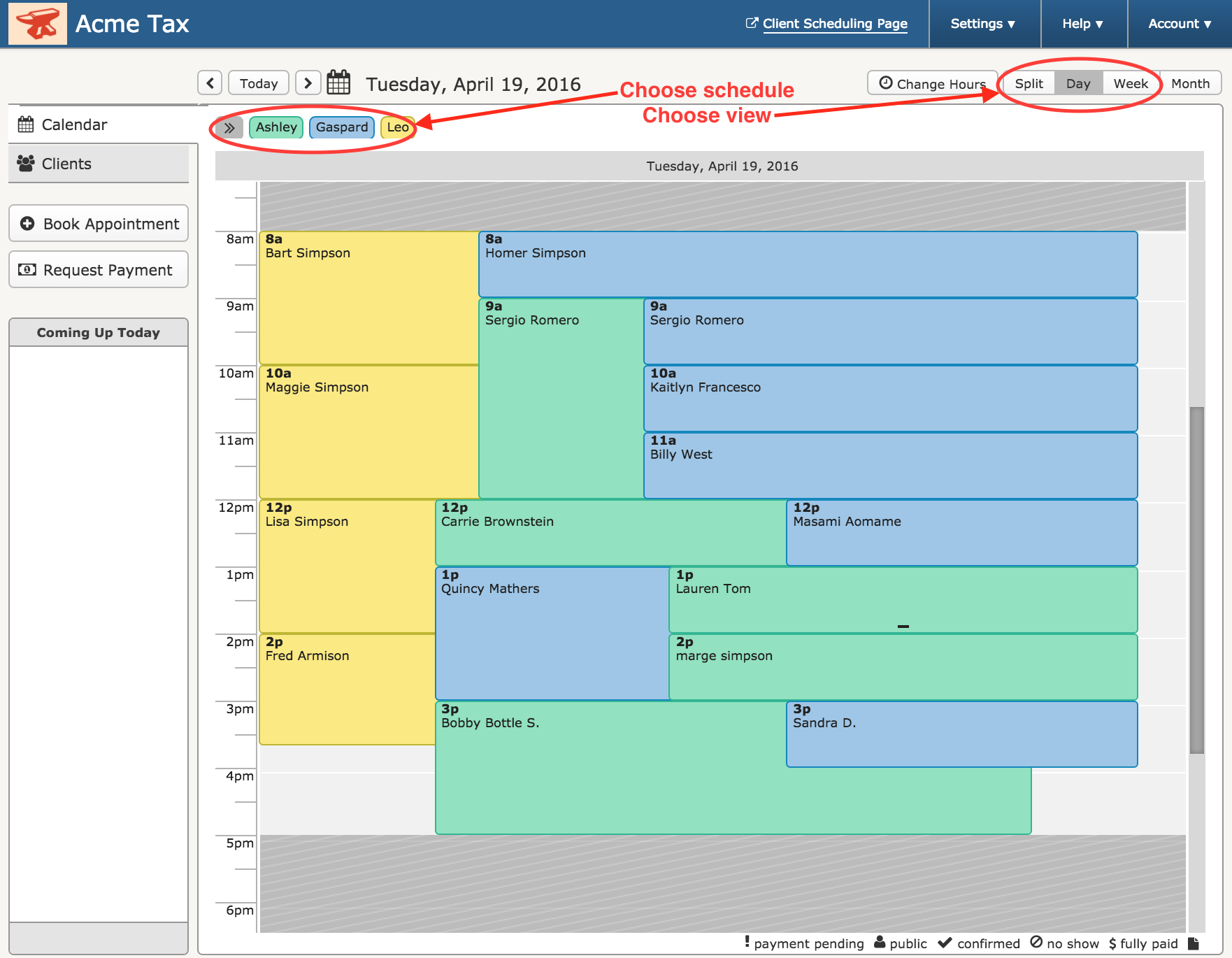The width and height of the screenshot is (1232, 958).
Task: Open marge simpson 2p appointment
Action: tap(903, 667)
